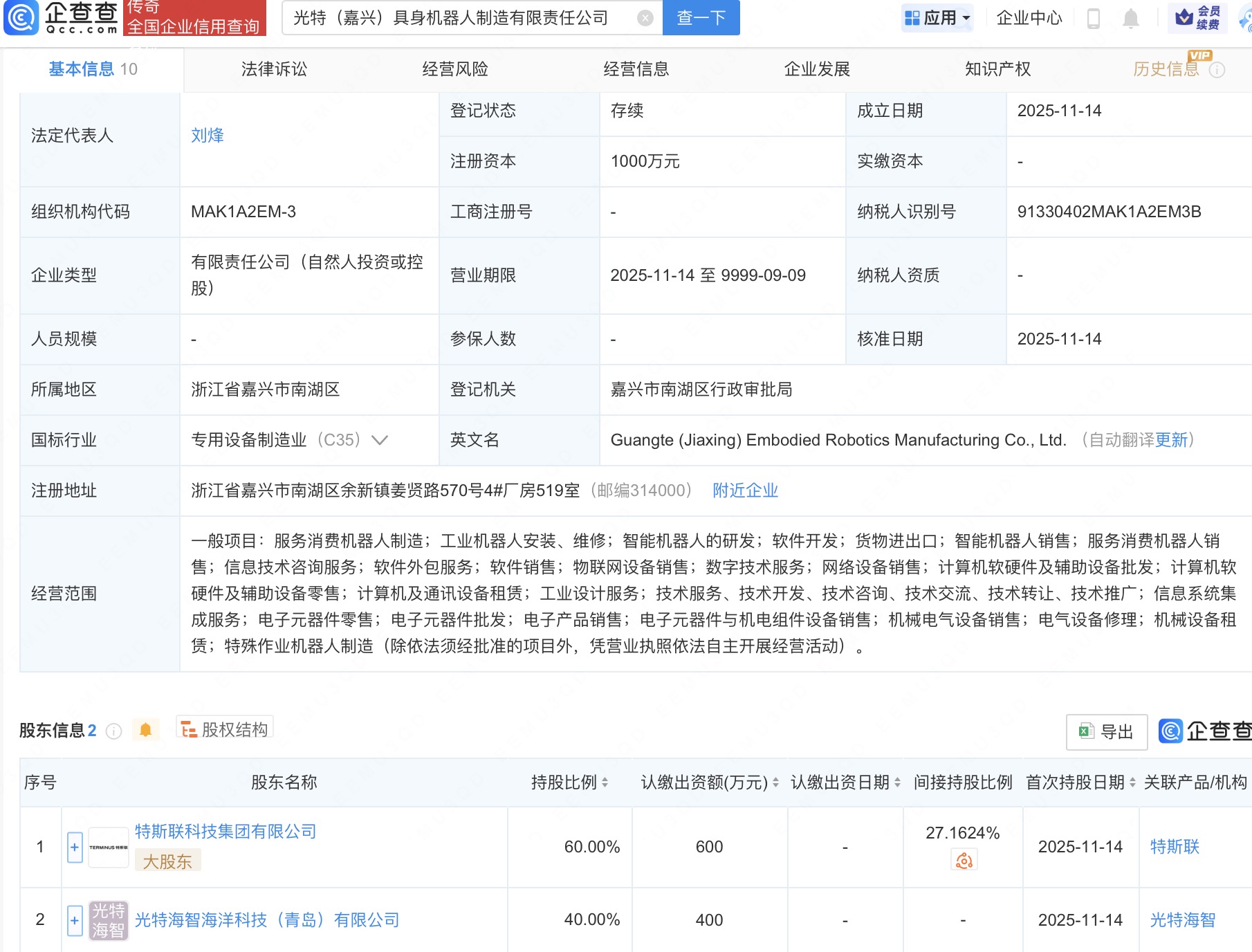Click the info icon next to 股东信息

click(114, 731)
